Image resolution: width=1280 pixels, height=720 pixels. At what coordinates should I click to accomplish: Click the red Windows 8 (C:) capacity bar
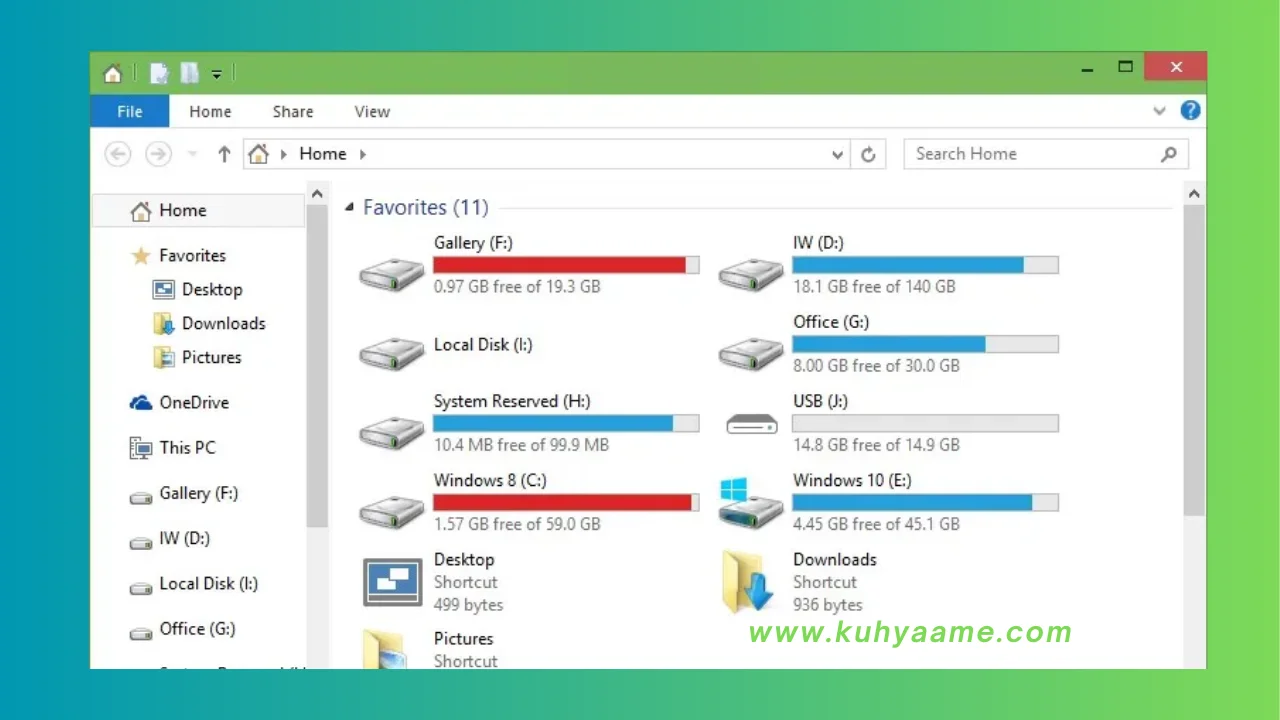coord(566,502)
